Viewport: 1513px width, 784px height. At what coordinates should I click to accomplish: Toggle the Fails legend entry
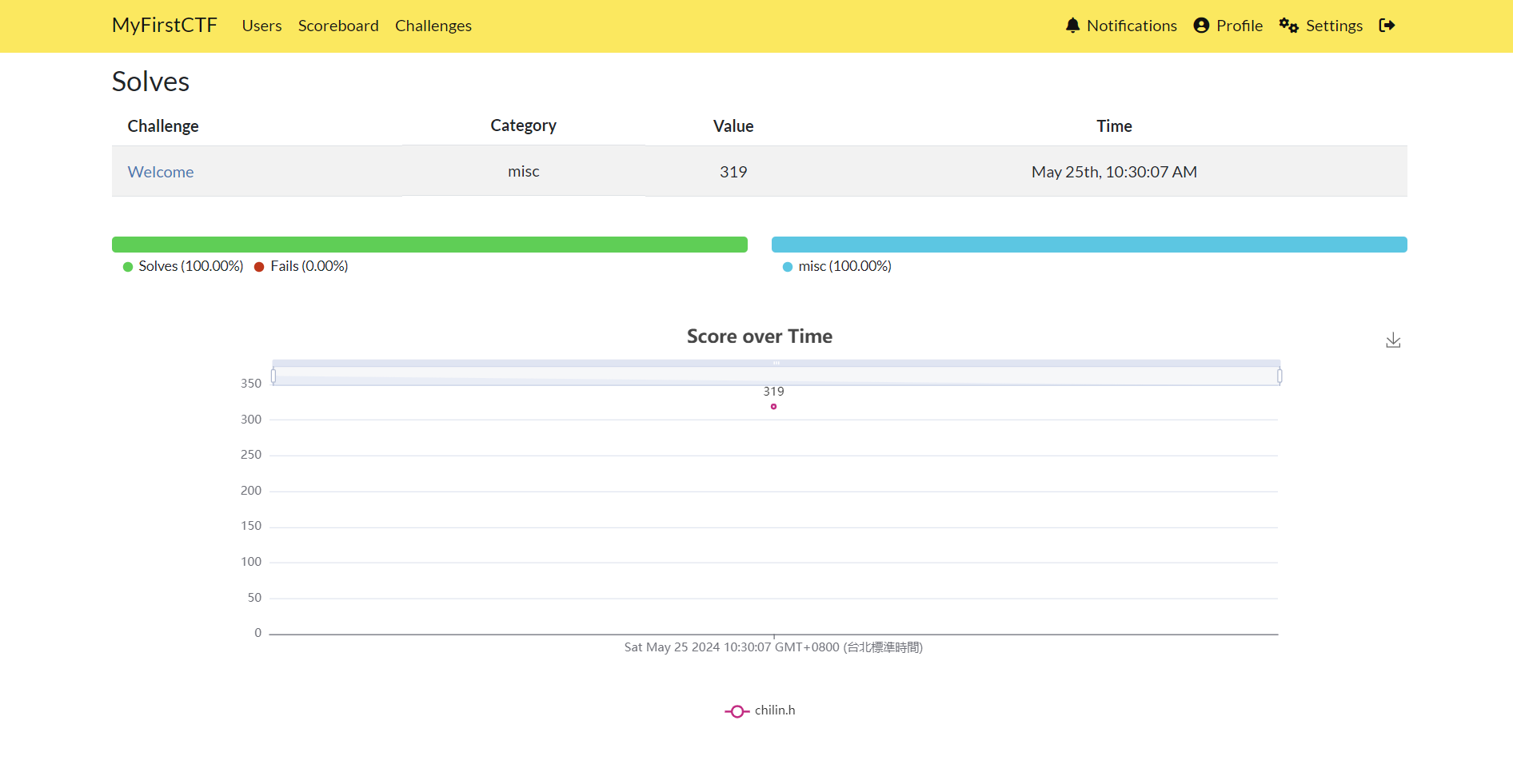pyautogui.click(x=301, y=266)
